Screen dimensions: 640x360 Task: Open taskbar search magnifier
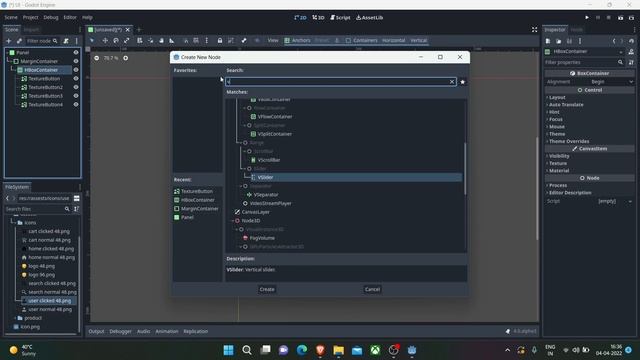[247, 350]
